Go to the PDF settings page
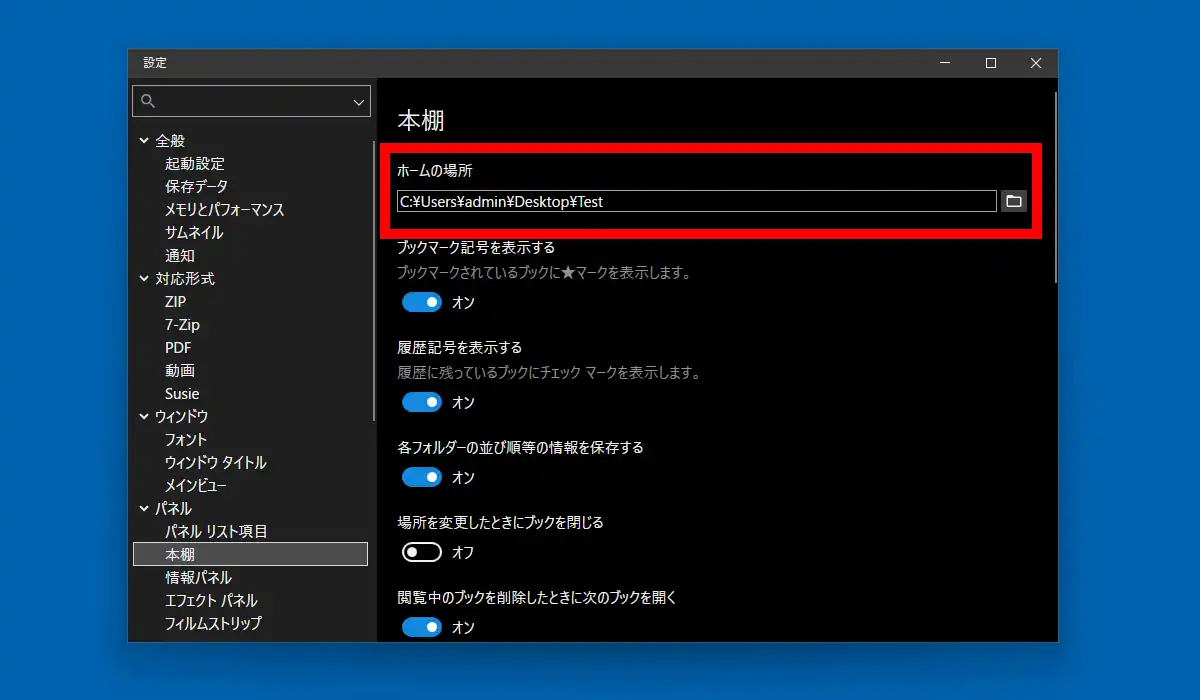1200x700 pixels. [x=178, y=348]
